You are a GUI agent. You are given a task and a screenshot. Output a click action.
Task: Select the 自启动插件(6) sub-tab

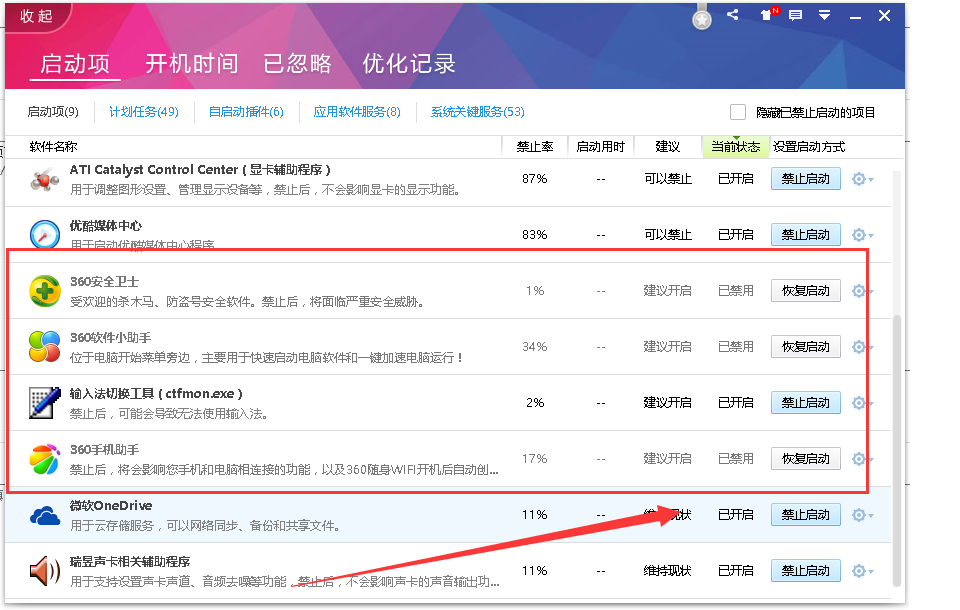pos(246,111)
